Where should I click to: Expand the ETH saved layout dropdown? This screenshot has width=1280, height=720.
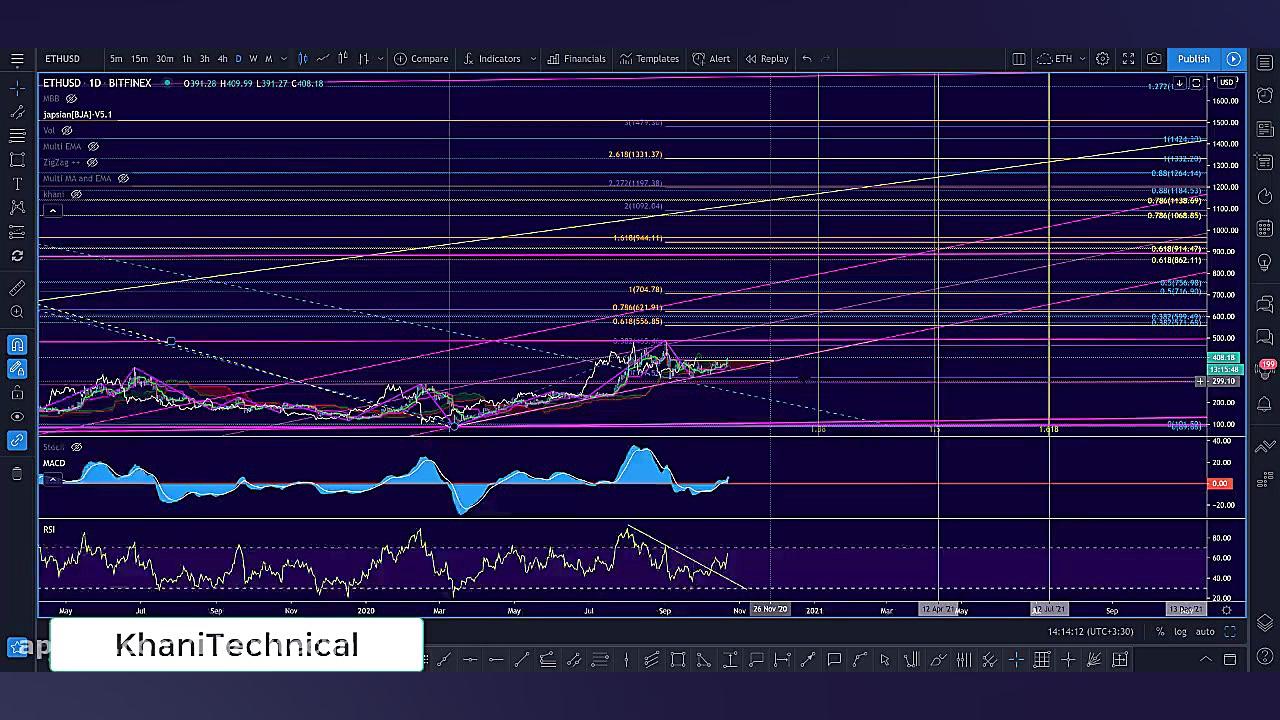point(1083,59)
